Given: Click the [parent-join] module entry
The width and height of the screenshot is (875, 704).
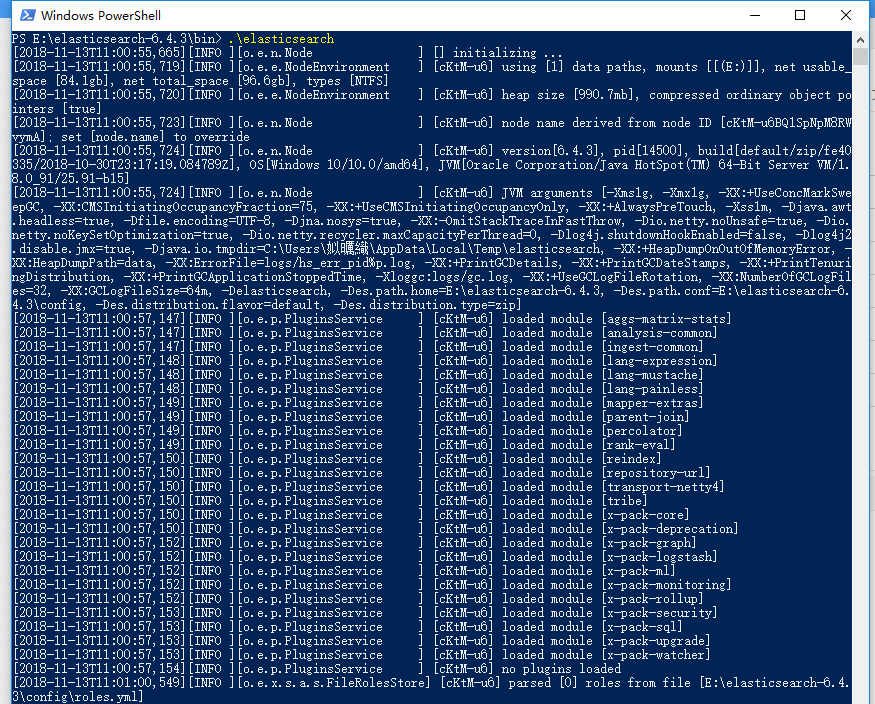Looking at the screenshot, I should 646,417.
